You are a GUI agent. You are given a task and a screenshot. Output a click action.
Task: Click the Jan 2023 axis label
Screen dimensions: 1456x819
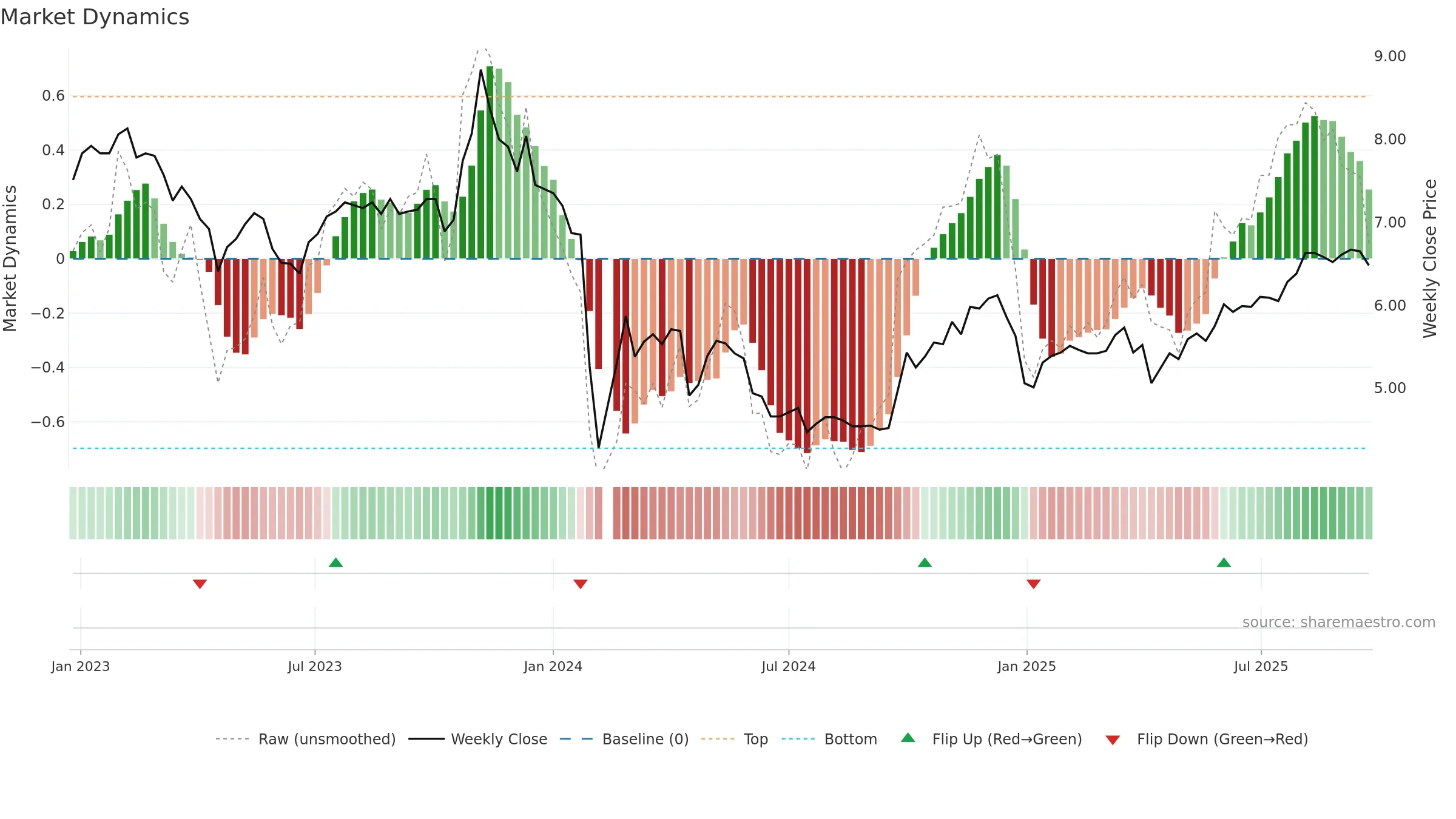coord(81,666)
